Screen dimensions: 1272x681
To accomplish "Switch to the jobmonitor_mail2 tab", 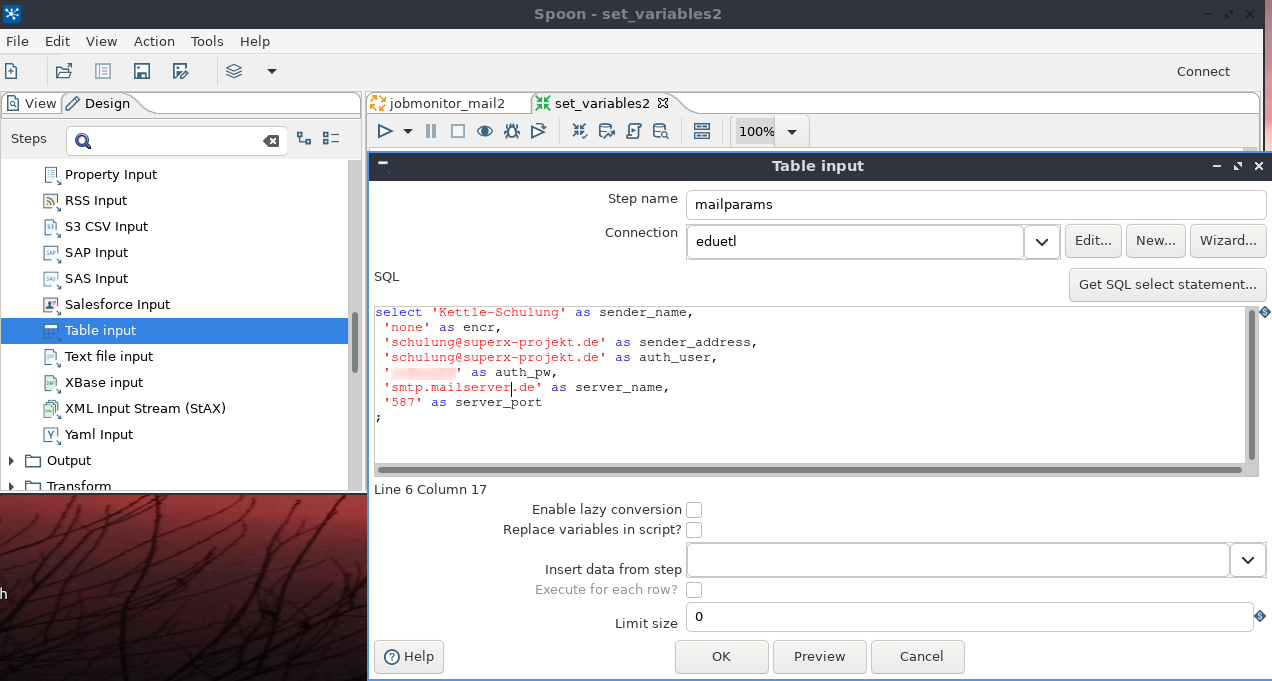I will click(446, 103).
